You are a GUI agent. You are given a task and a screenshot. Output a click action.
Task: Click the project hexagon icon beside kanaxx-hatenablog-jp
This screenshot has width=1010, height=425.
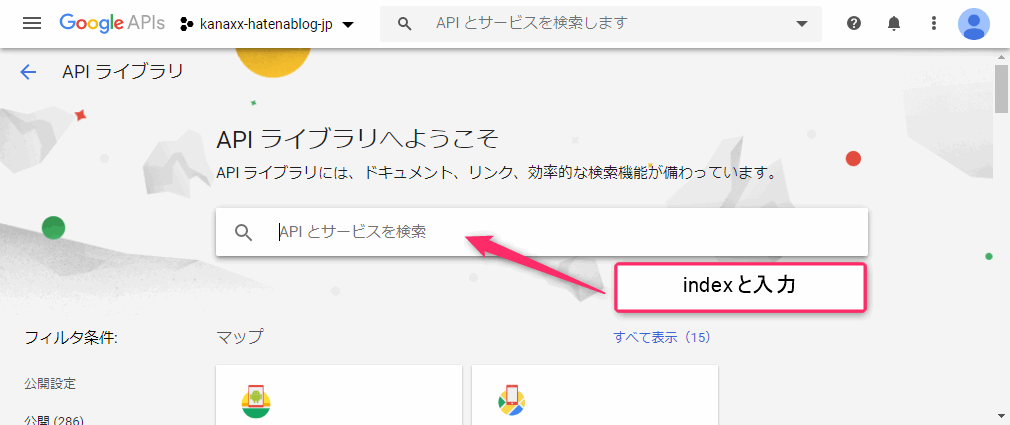[187, 25]
